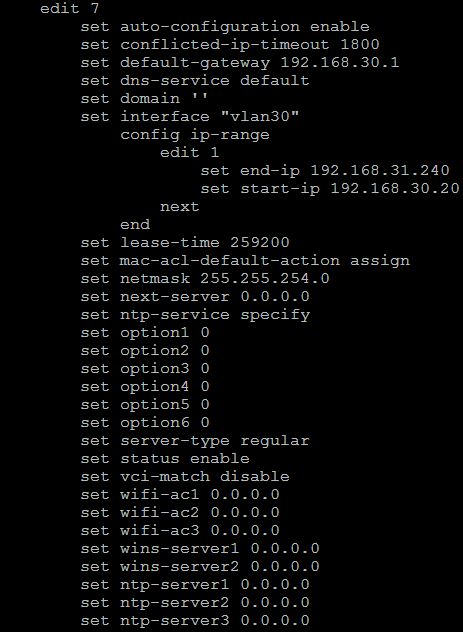Viewport: 463px width, 632px height.
Task: Click the default-gateway 192.168.30.1 value
Action: pos(340,62)
